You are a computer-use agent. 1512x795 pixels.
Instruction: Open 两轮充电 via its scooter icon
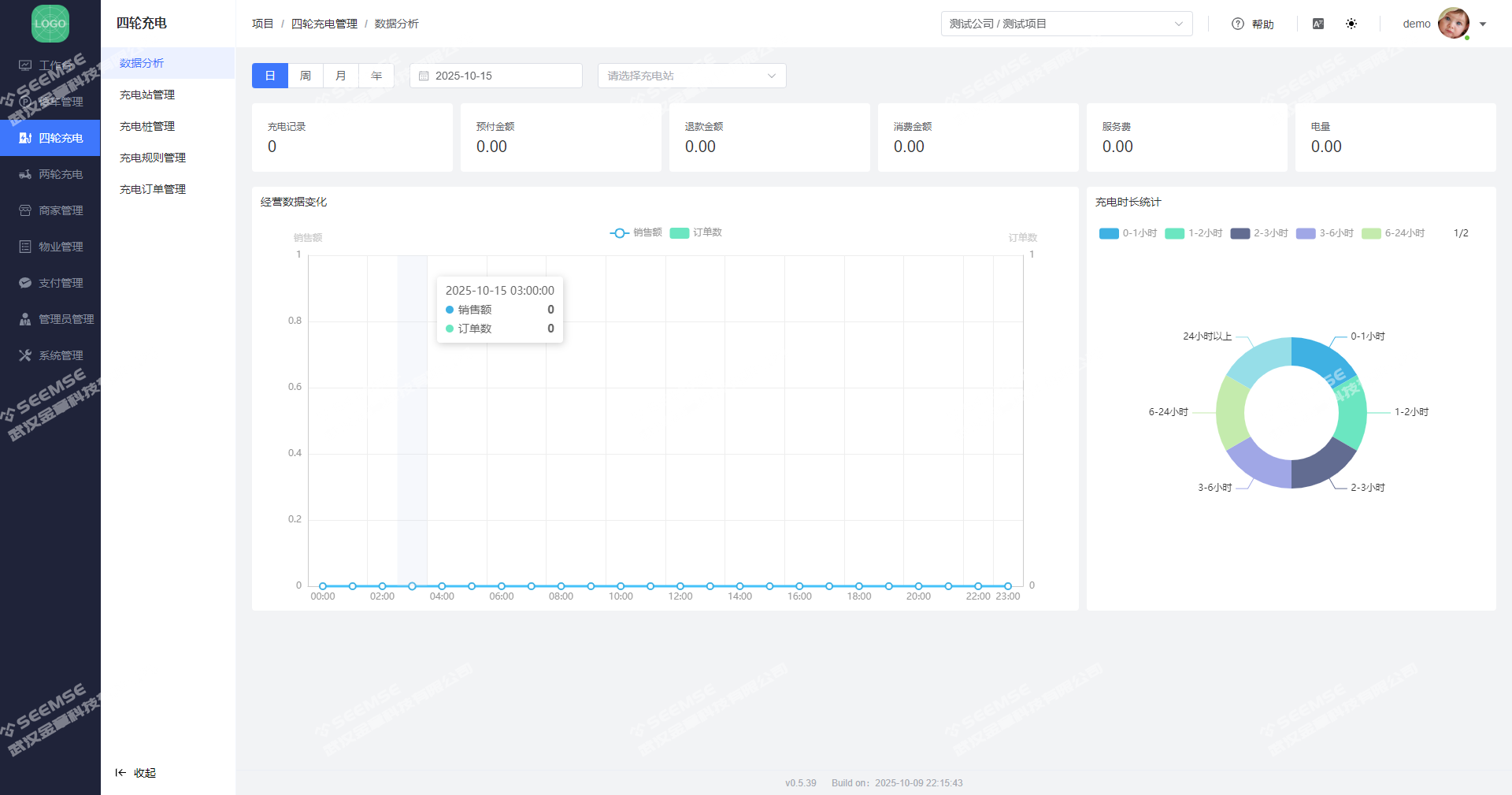click(25, 174)
